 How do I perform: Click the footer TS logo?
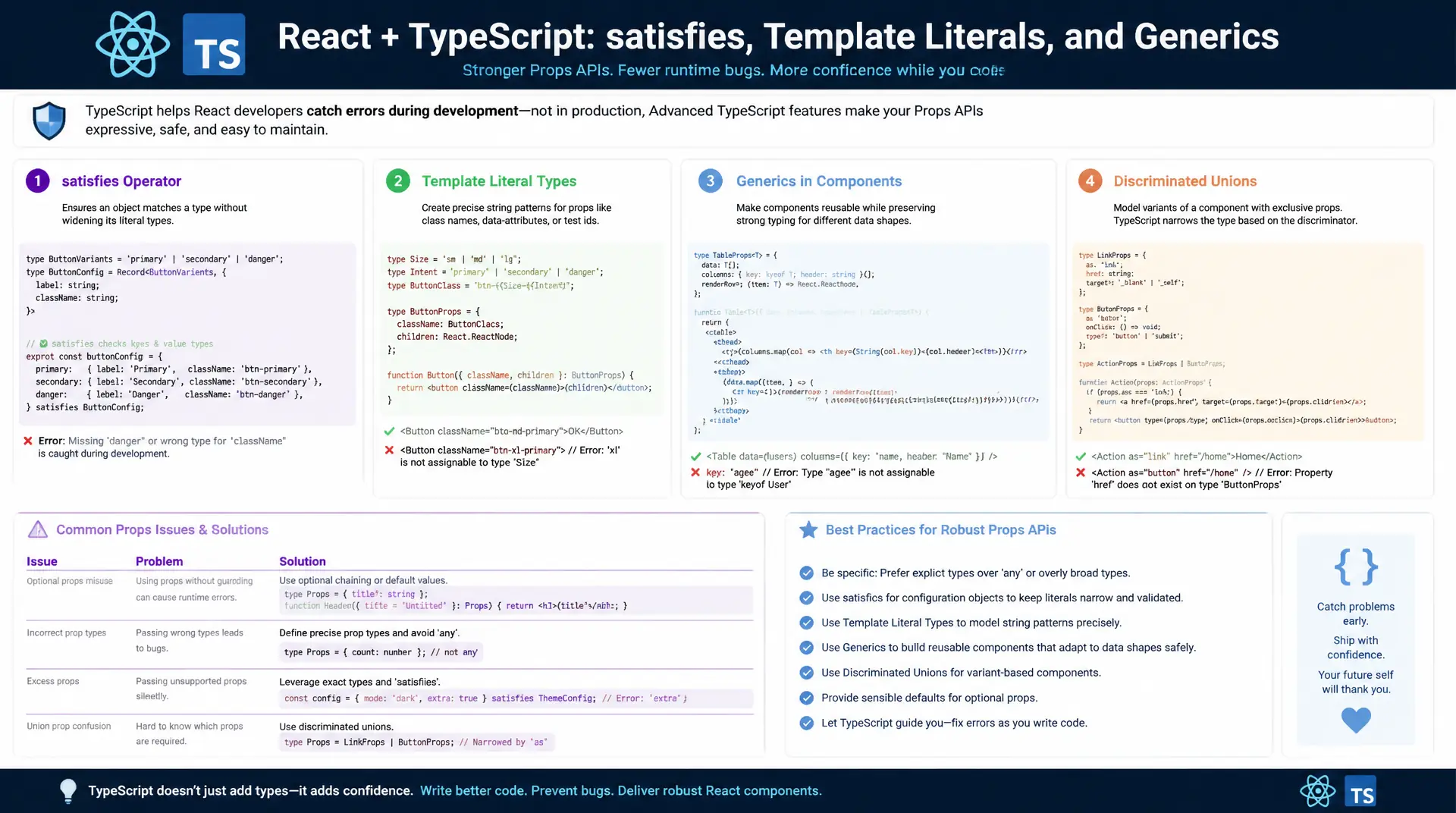[1360, 791]
